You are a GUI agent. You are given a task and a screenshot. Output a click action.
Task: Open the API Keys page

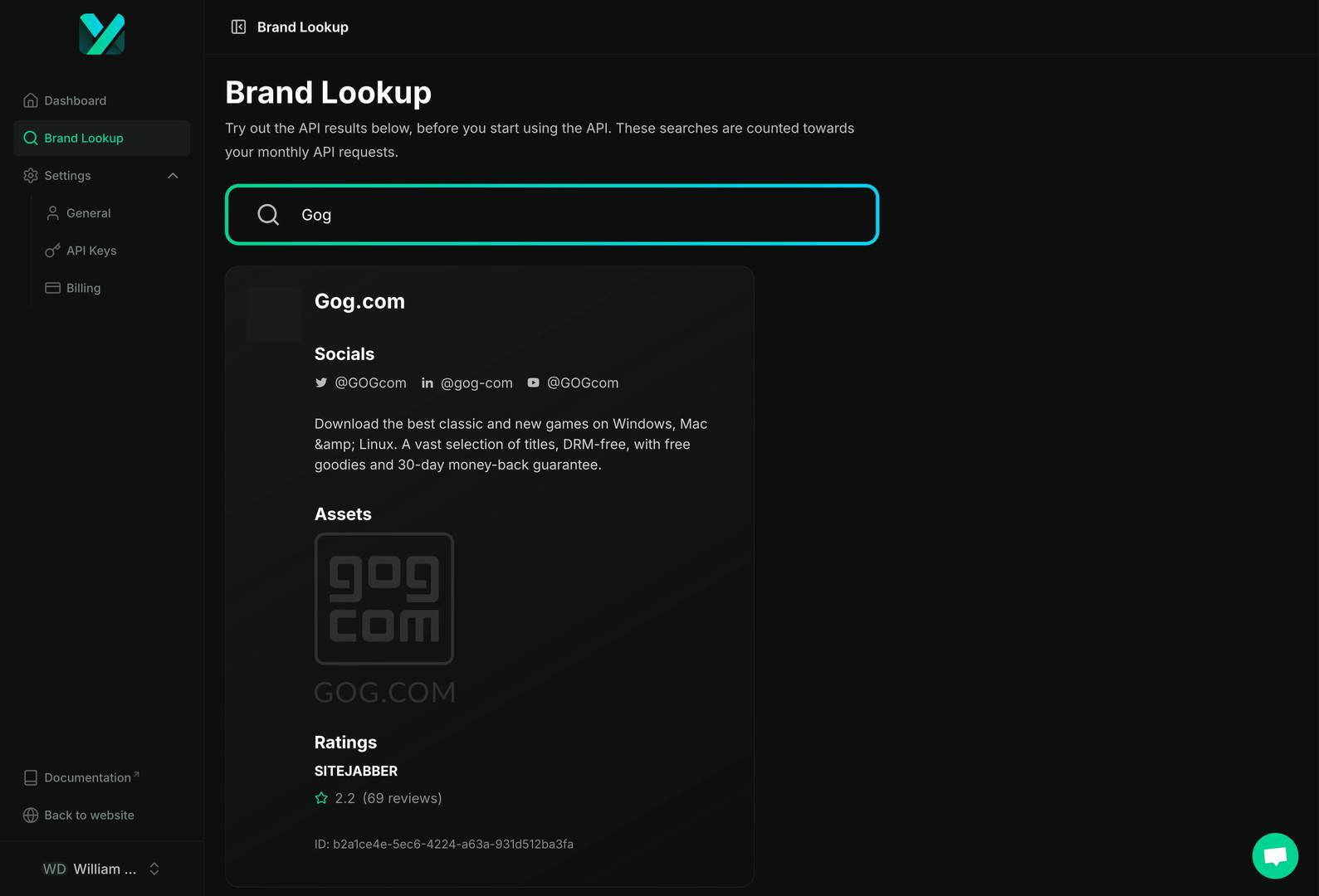click(x=91, y=251)
